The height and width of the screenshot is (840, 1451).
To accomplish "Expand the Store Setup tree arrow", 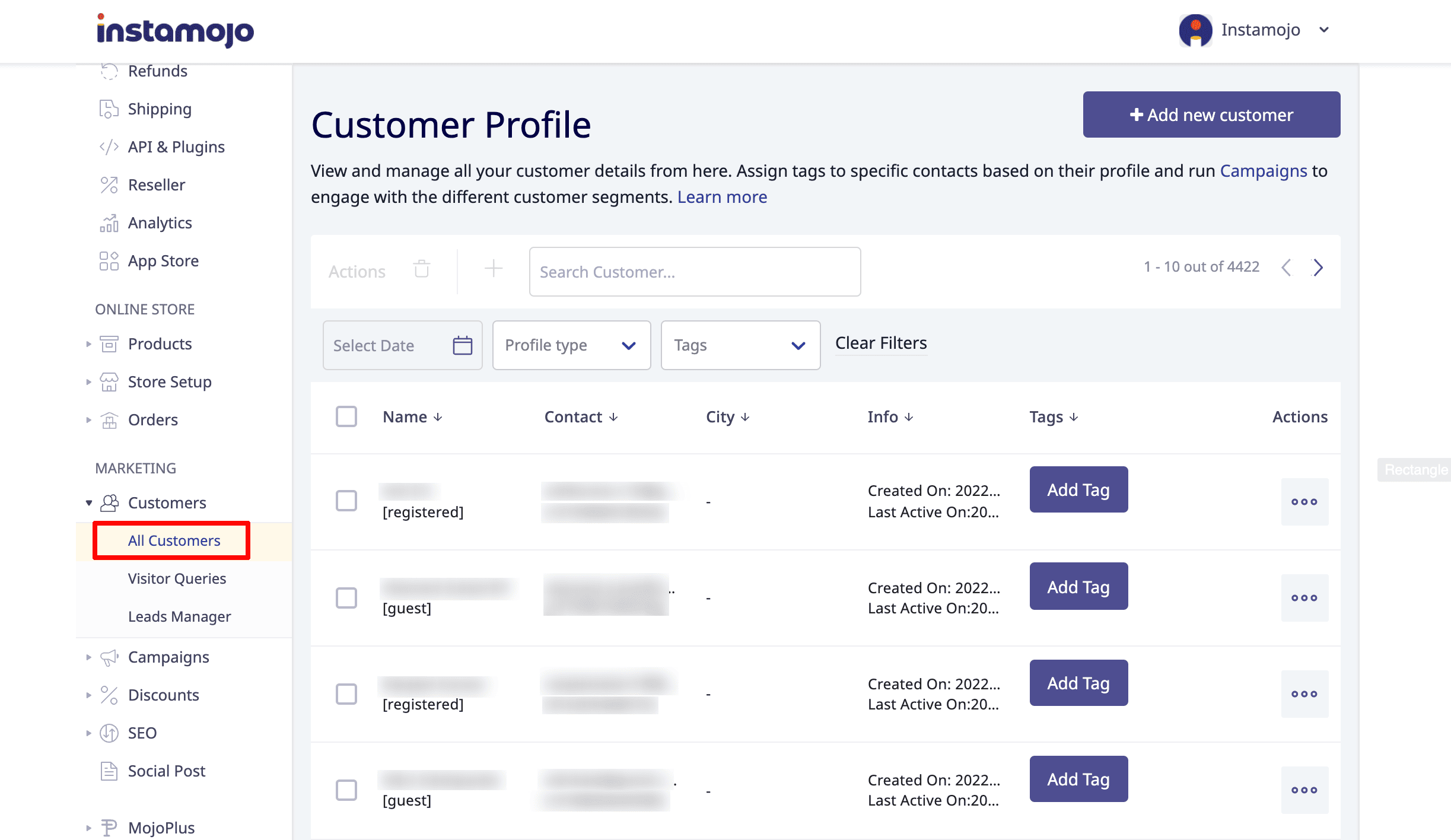I will pos(88,382).
